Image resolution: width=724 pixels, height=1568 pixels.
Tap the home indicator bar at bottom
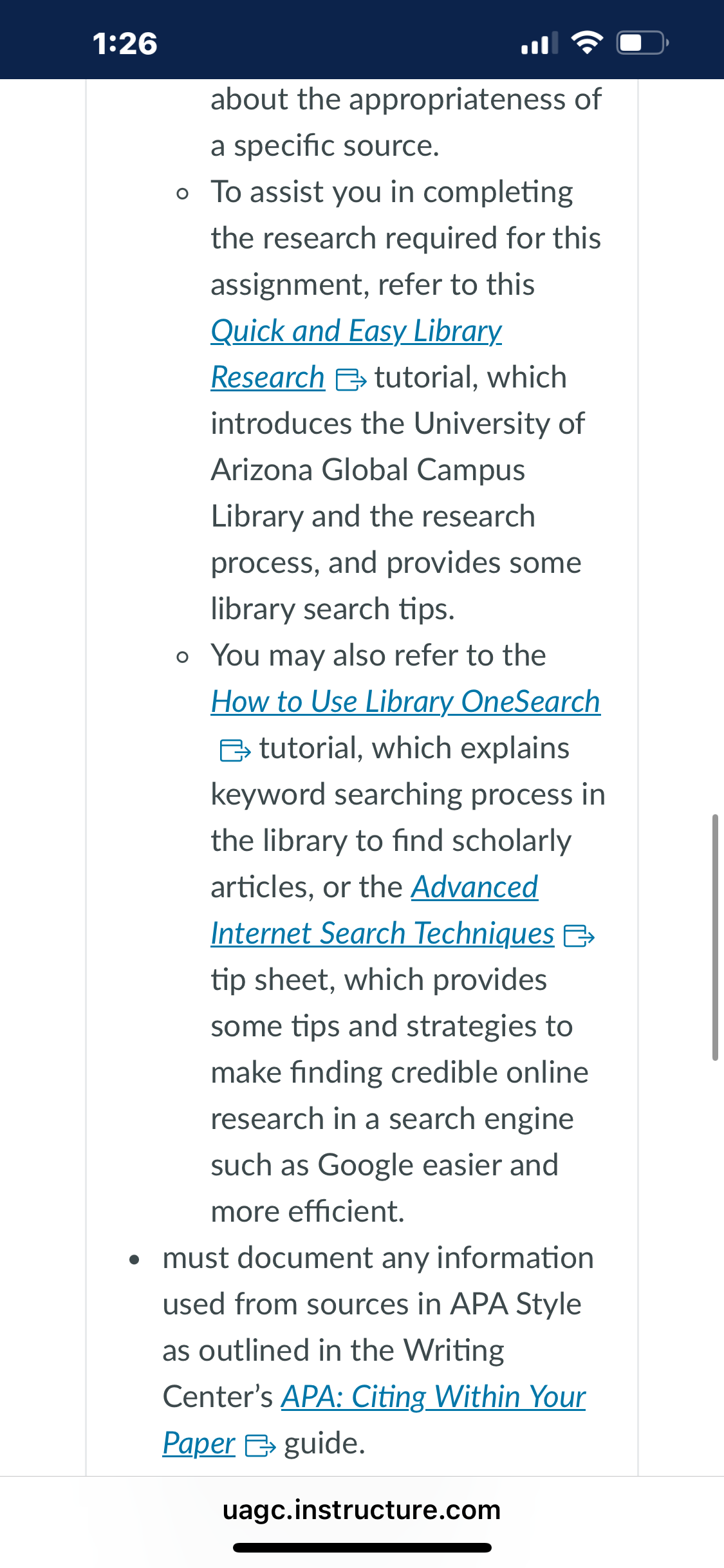362,1547
